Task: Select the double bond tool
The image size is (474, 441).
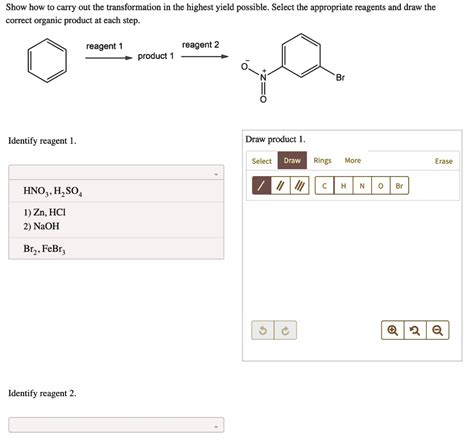Action: click(x=281, y=186)
